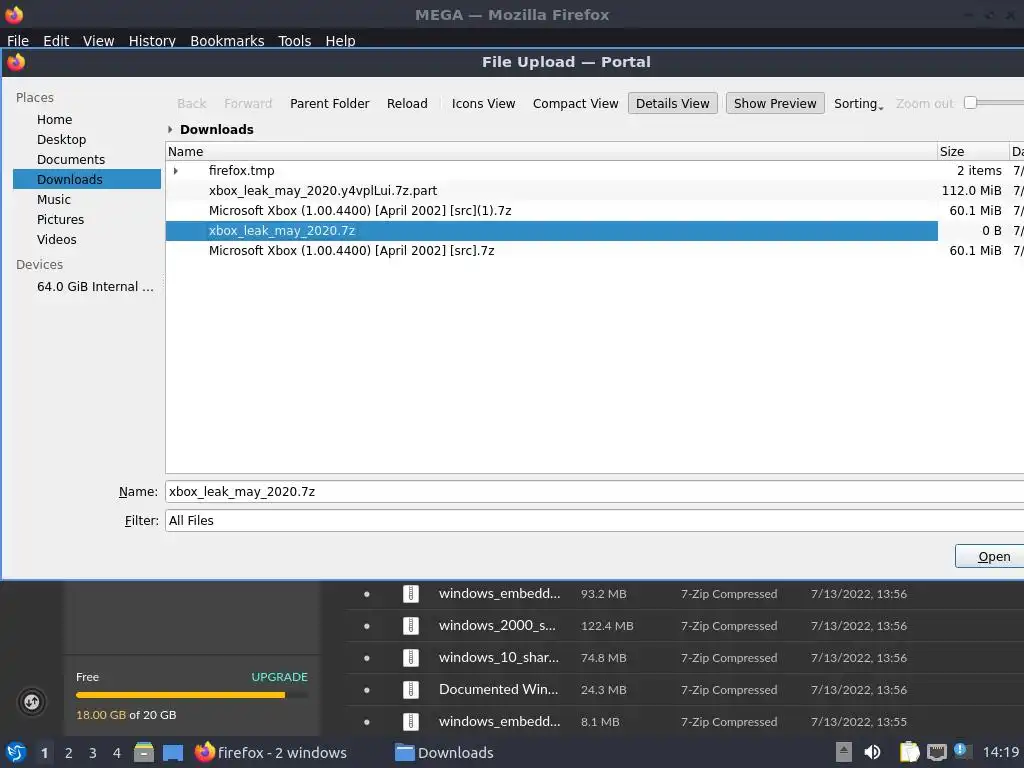Viewport: 1024px width, 768px height.
Task: Click the windows_10_shar... 7-Zip file icon
Action: (411, 658)
